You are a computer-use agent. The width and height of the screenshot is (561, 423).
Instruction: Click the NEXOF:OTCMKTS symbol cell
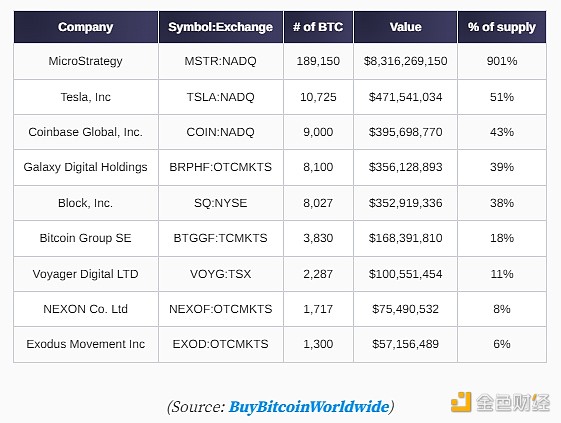pos(221,309)
